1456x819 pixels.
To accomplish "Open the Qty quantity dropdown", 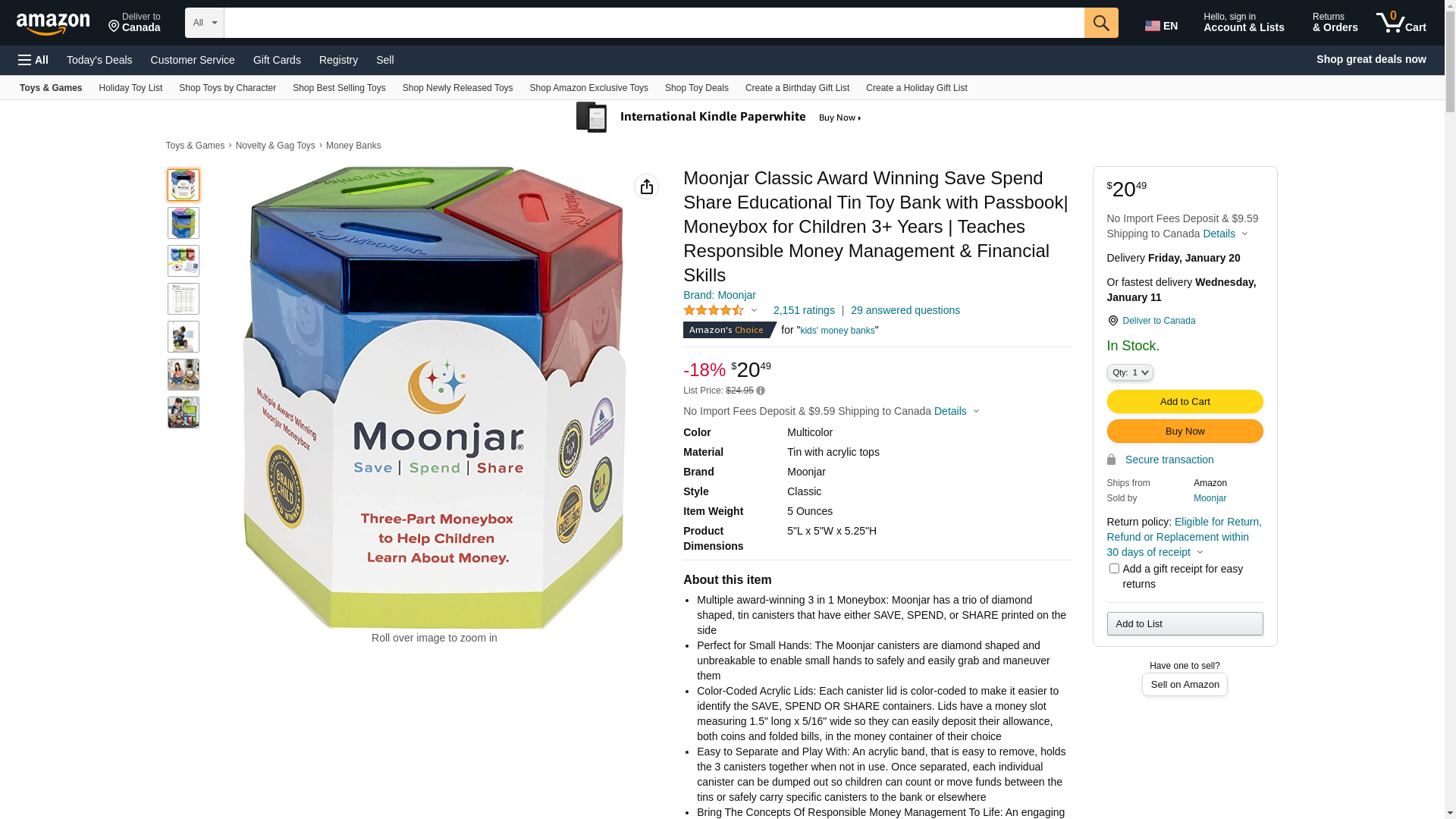I will (1130, 372).
